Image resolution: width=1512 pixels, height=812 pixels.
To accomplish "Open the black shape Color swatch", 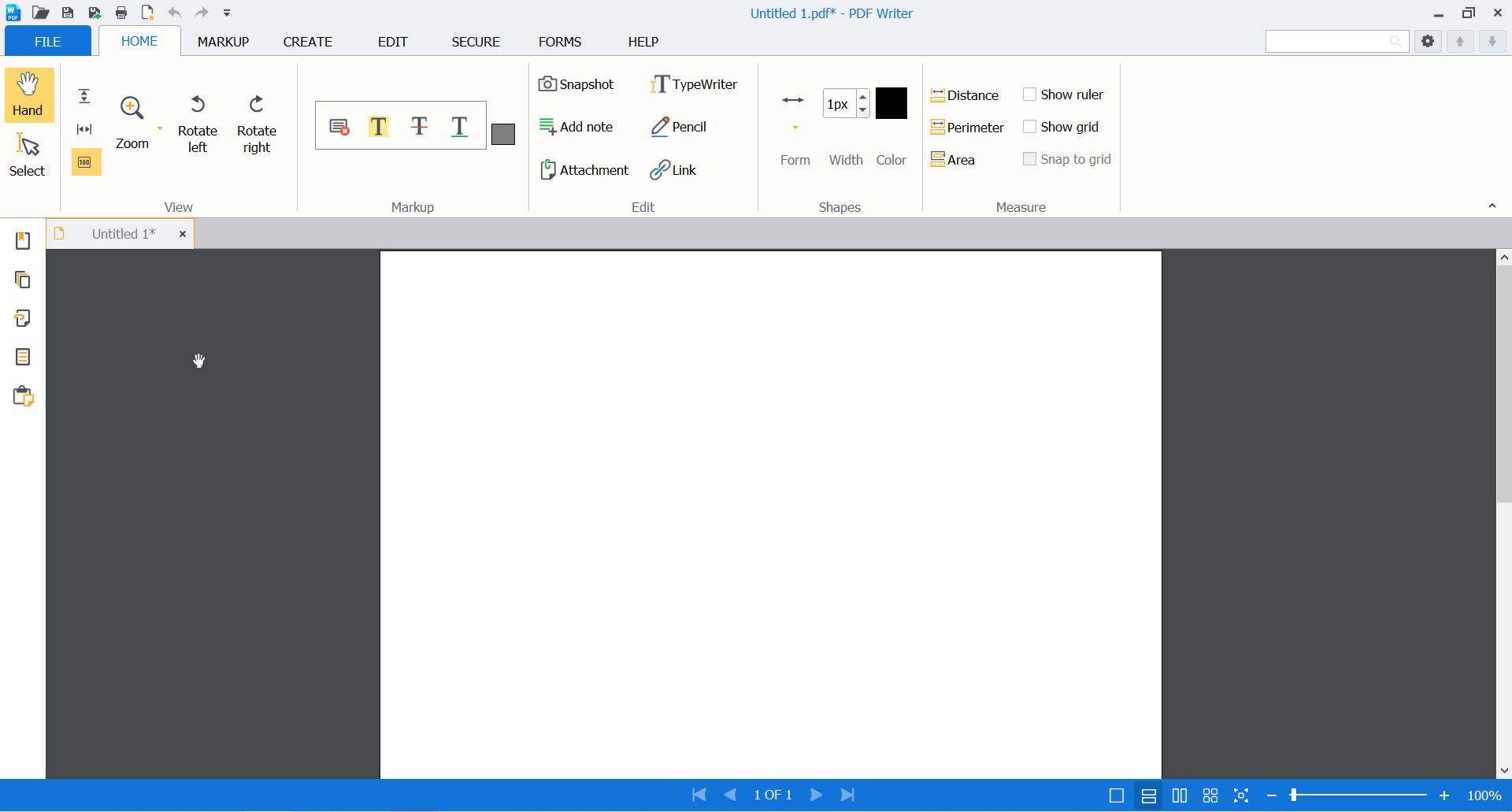I will coord(891,103).
